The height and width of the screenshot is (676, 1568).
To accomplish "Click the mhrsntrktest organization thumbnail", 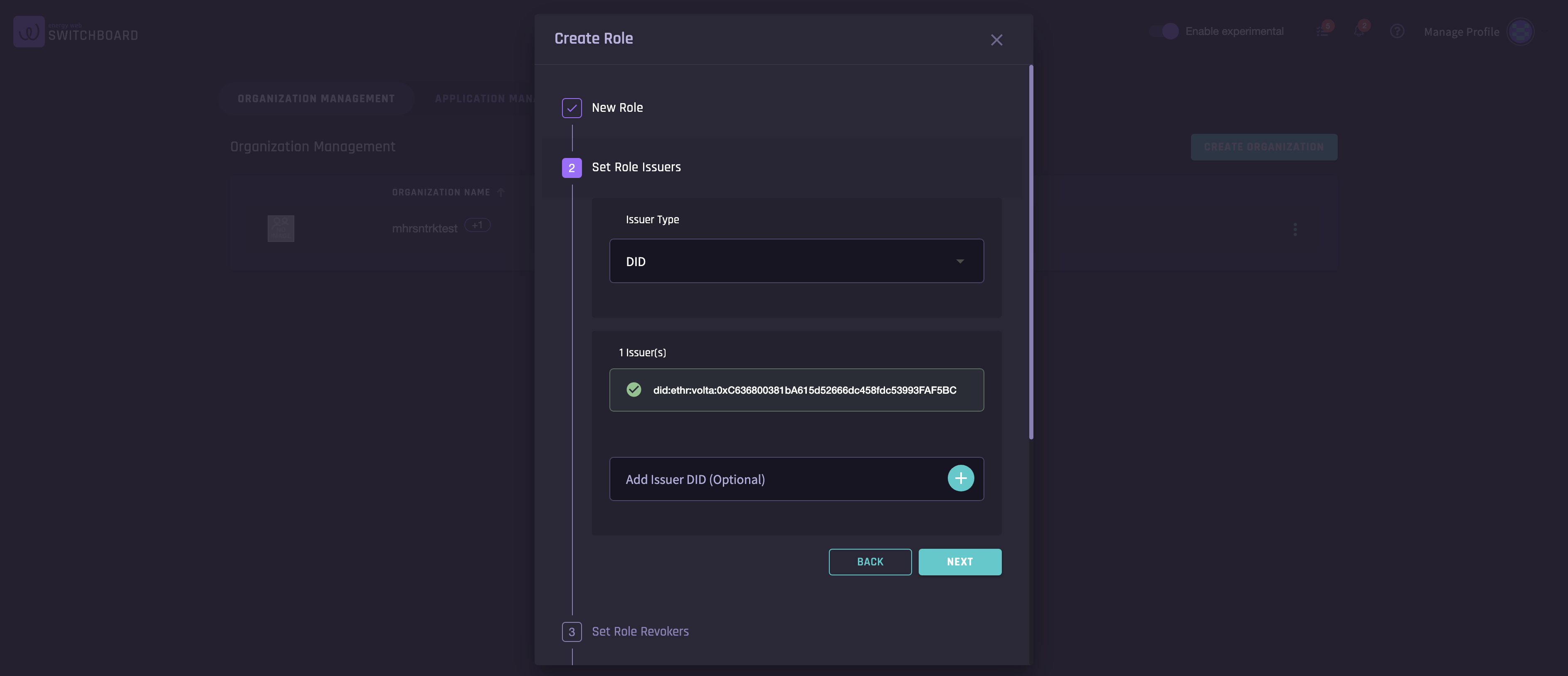I will coord(281,228).
